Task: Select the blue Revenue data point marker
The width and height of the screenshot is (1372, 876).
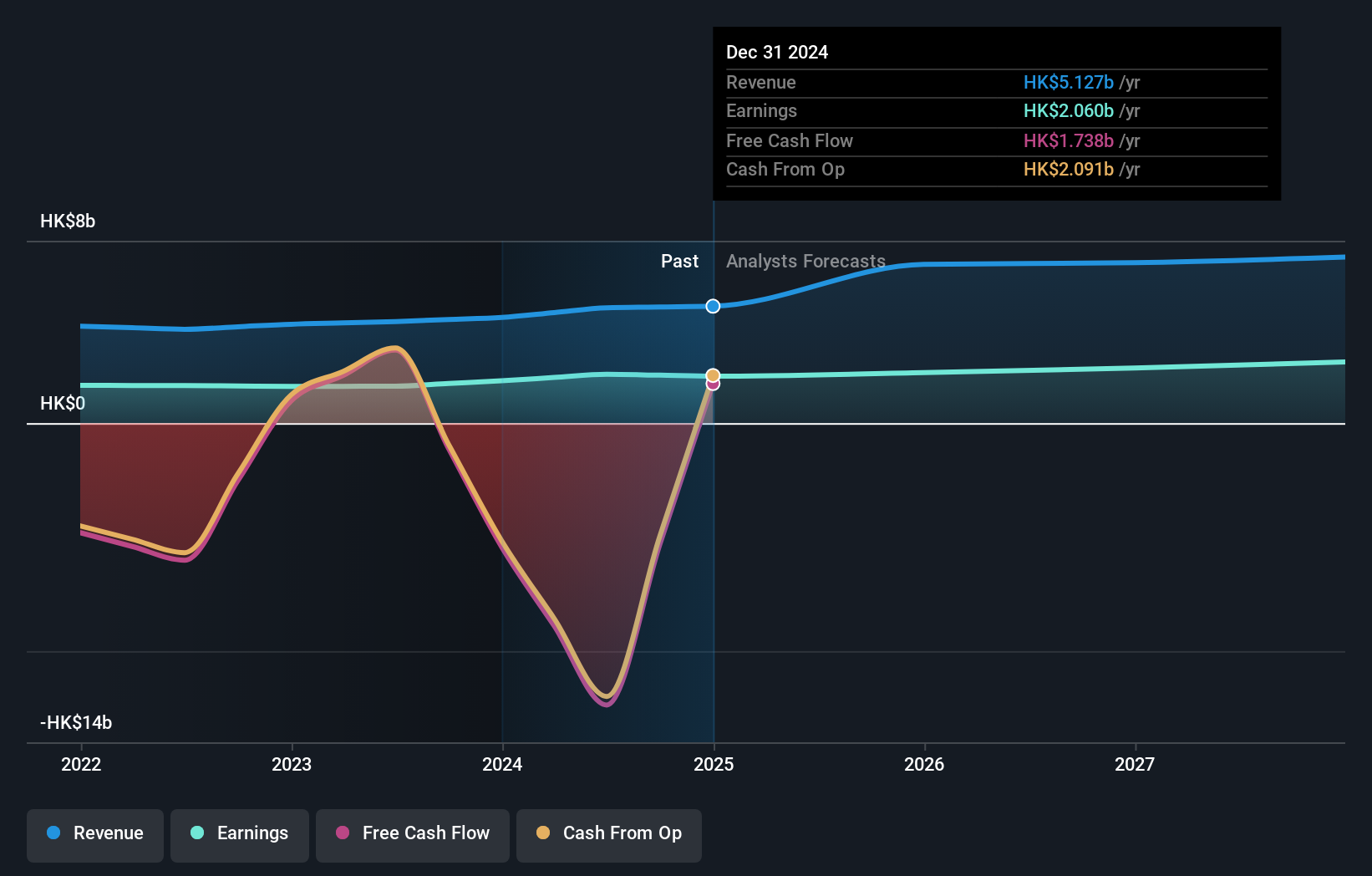Action: (713, 306)
